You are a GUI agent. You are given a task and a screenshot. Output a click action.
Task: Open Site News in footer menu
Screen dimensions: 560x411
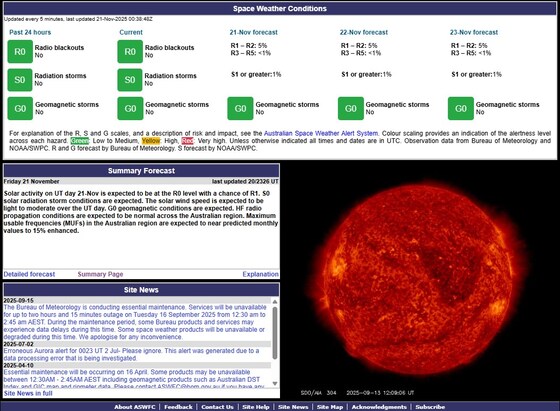[x=293, y=407]
